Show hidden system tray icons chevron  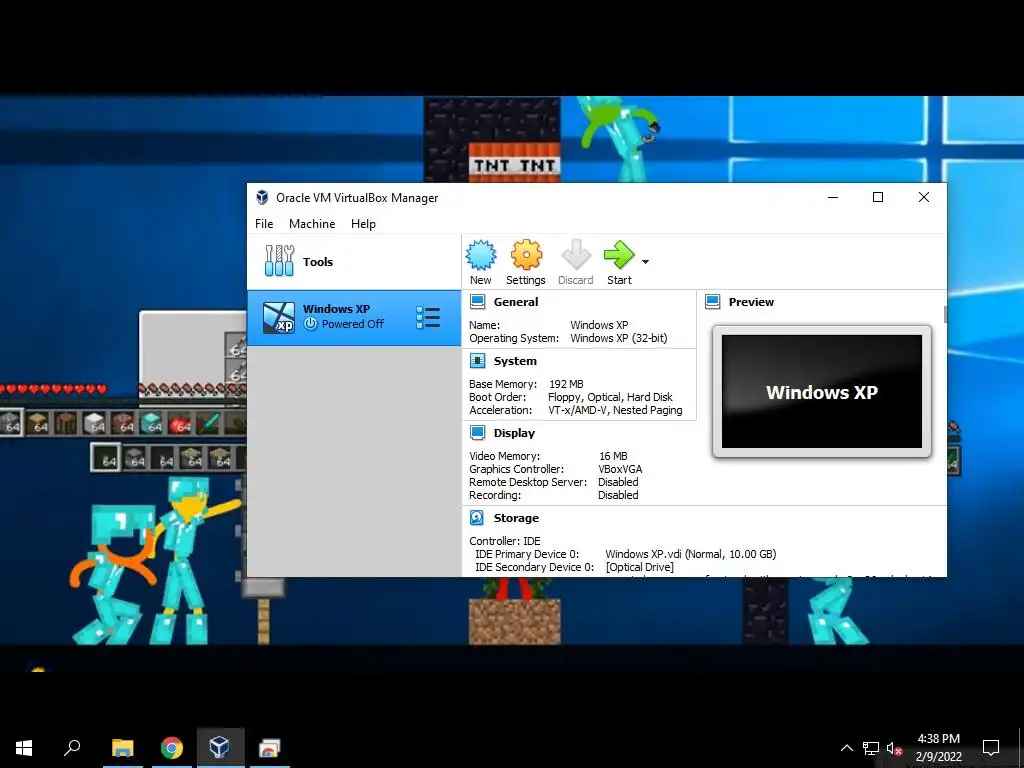tap(846, 748)
